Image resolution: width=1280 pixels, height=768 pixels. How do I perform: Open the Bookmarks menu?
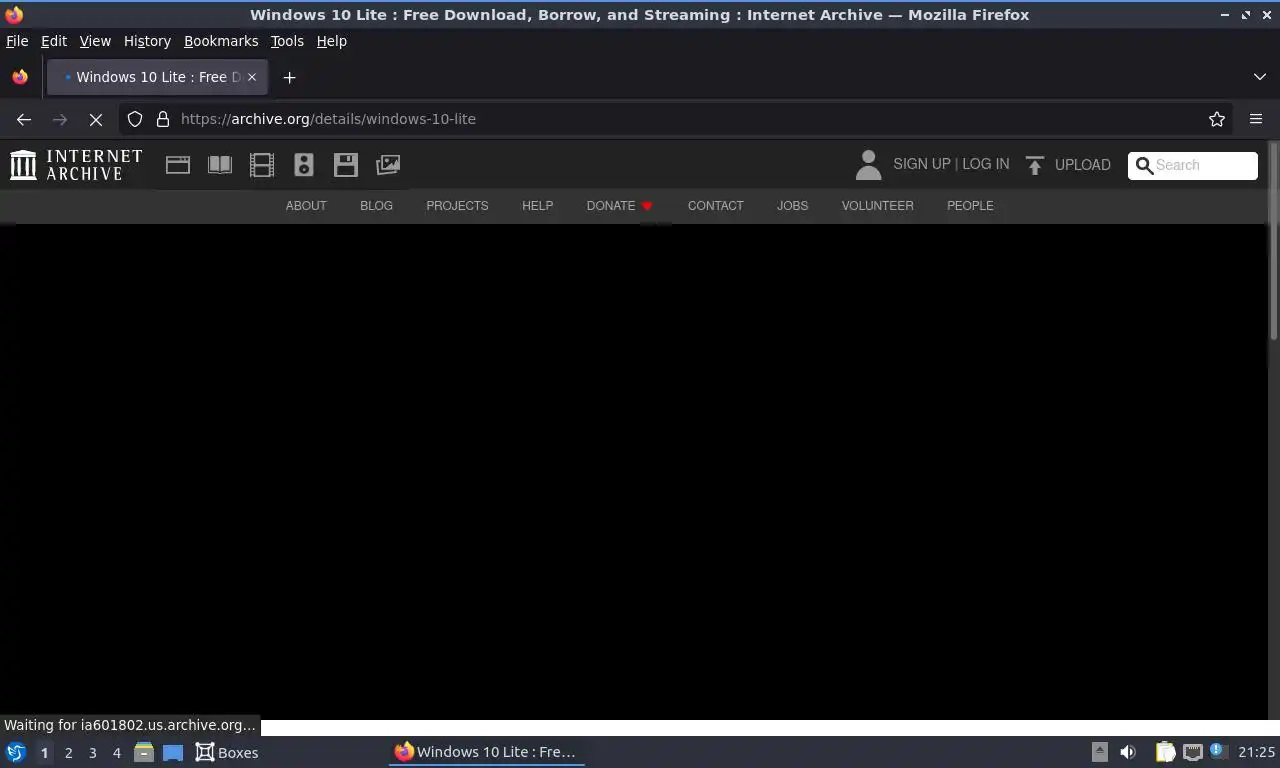[x=221, y=41]
